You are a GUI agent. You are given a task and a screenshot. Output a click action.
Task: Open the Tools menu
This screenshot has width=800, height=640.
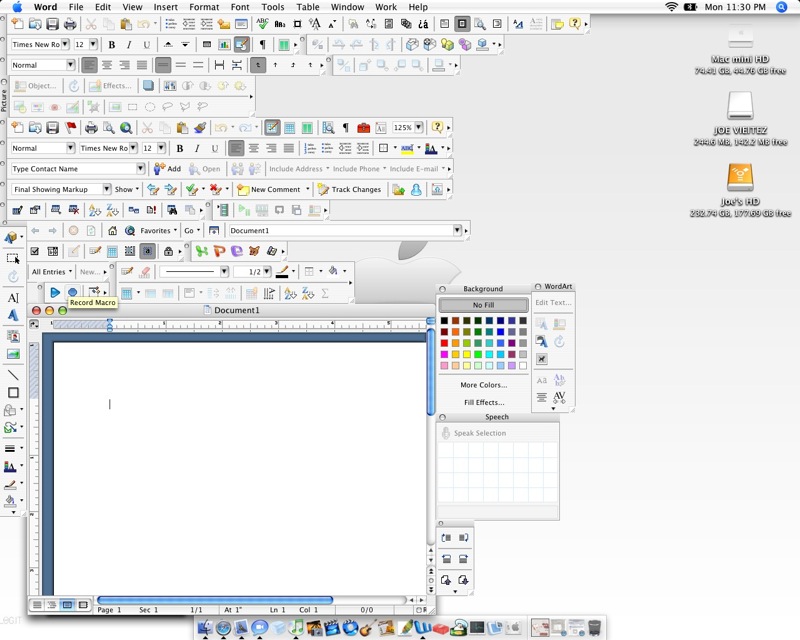pos(272,7)
